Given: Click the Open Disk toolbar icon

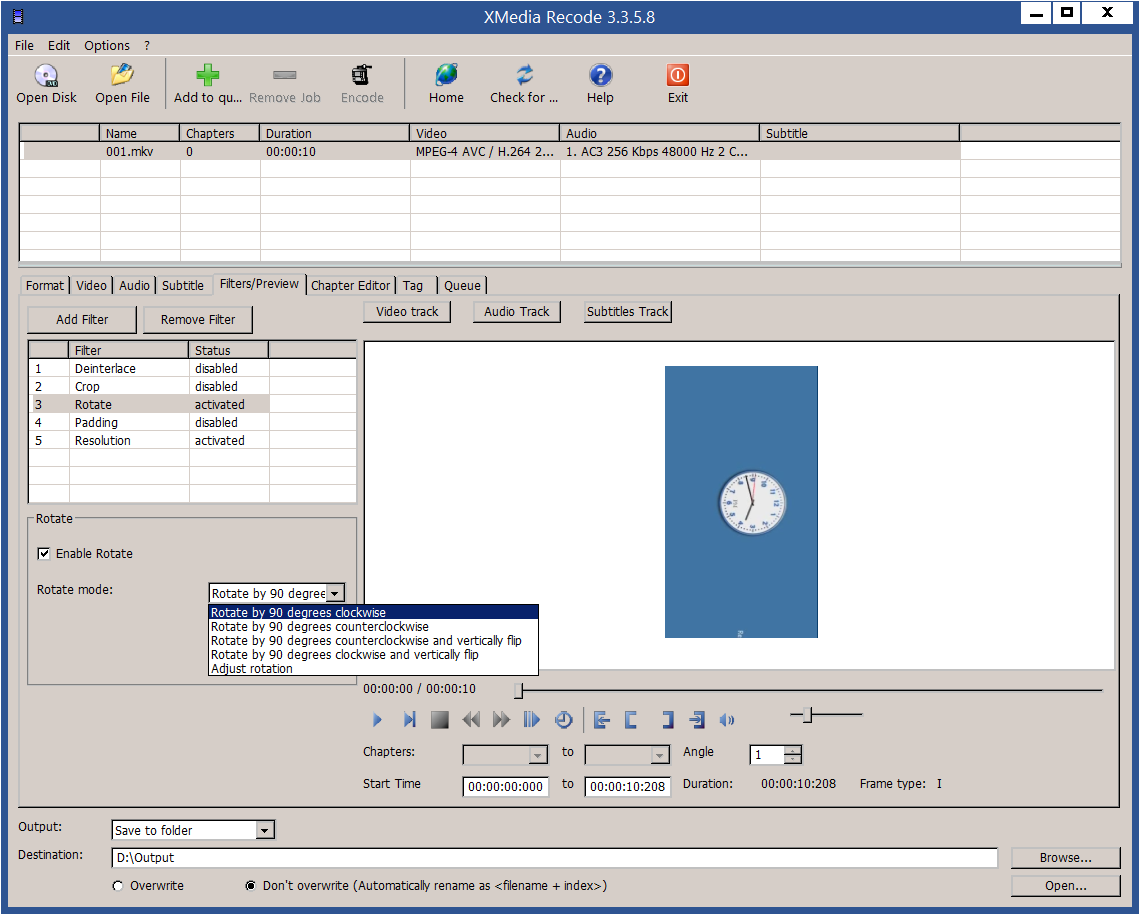Looking at the screenshot, I should [46, 76].
